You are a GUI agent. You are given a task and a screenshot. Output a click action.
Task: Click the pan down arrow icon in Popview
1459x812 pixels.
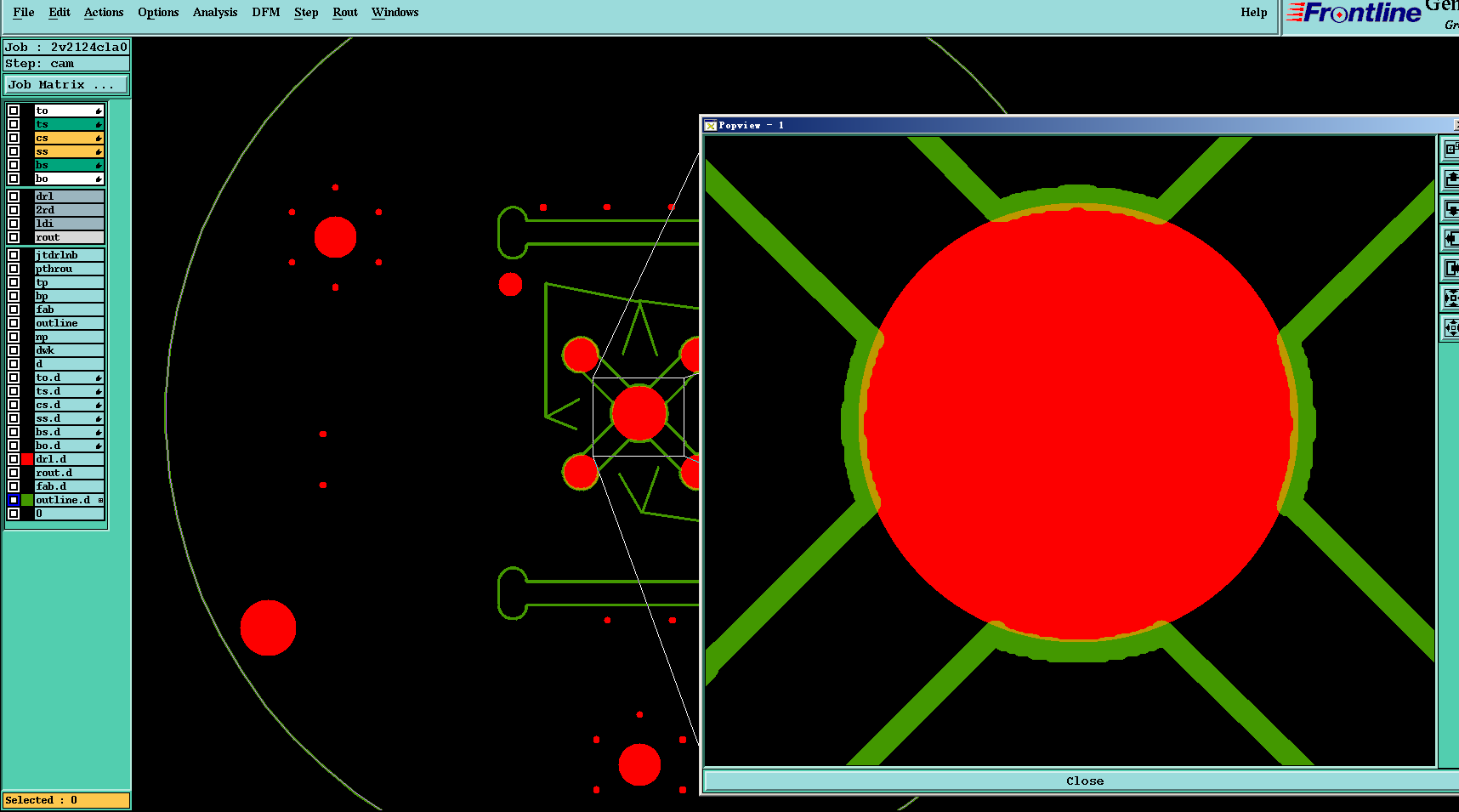[1450, 208]
